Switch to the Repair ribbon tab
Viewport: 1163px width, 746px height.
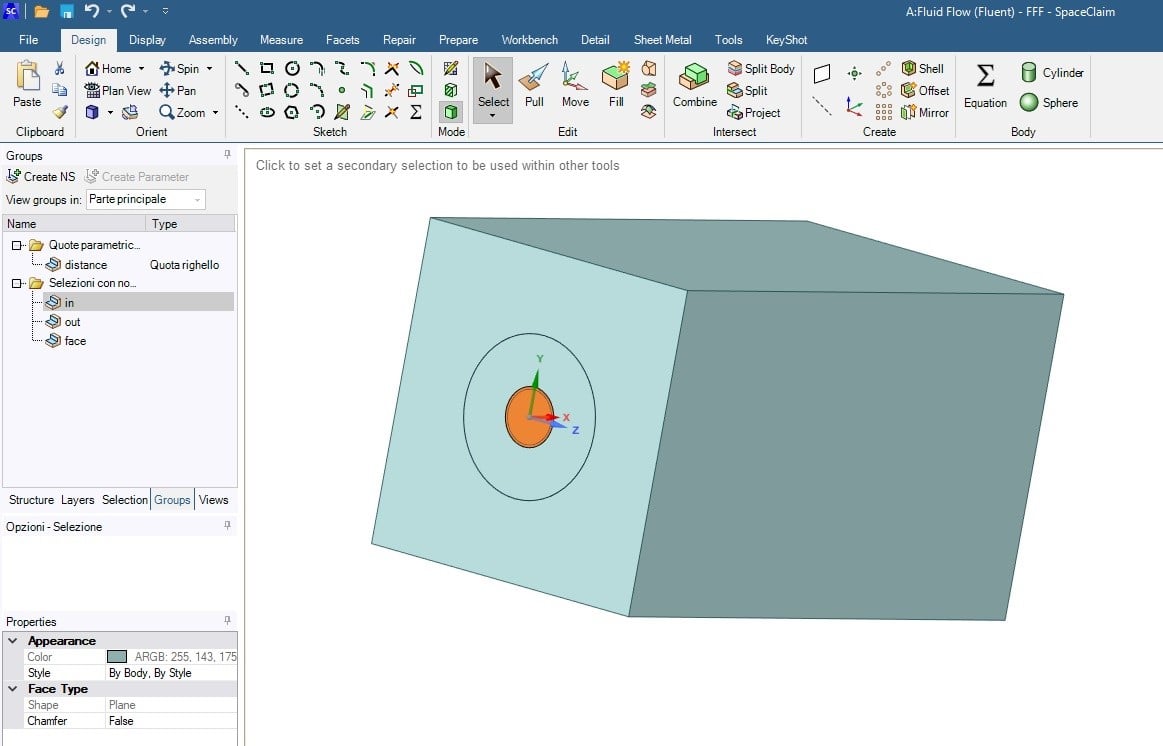(x=399, y=40)
